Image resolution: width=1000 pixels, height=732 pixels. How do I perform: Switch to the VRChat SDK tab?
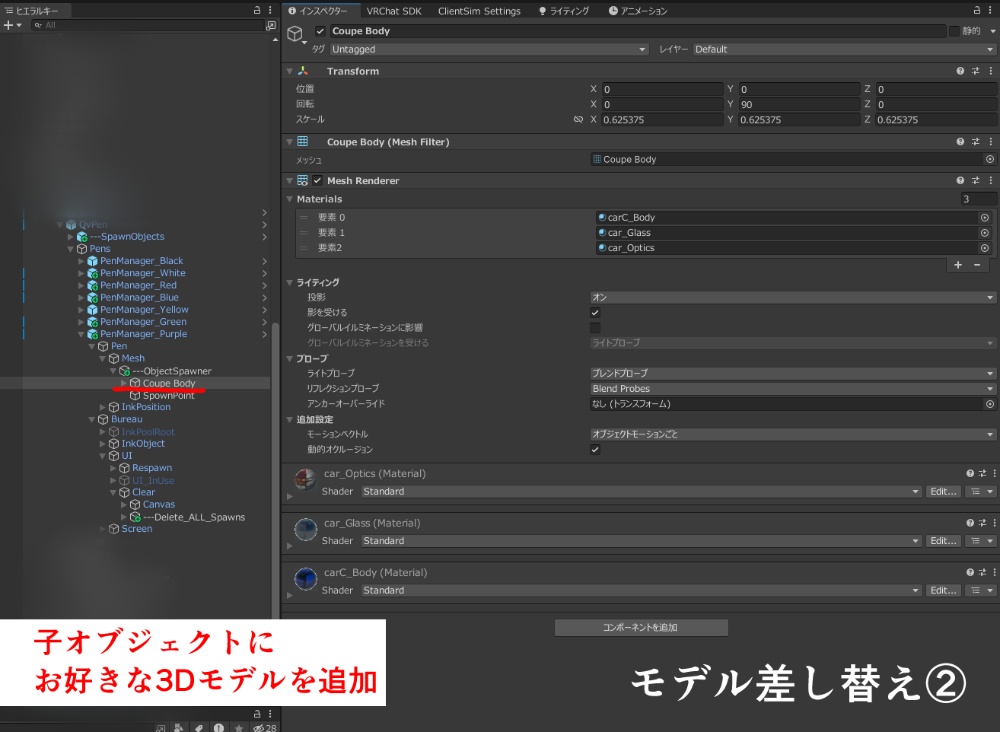pos(394,11)
